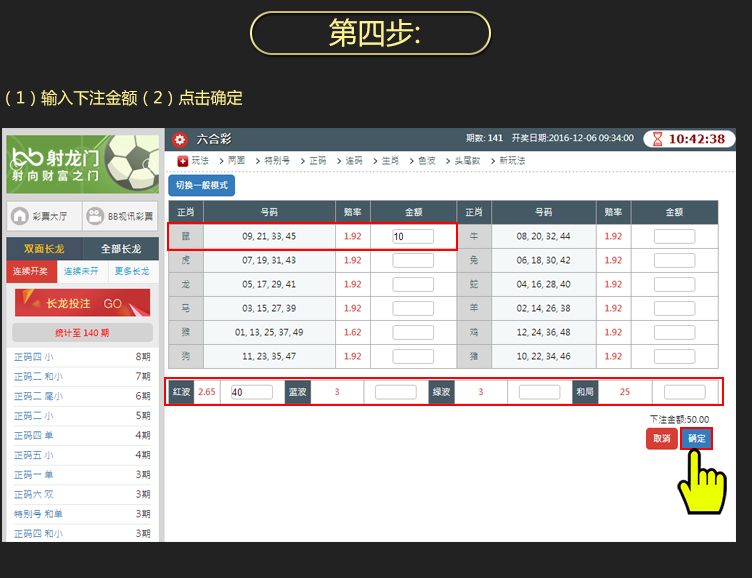Click the hourglass countdown timer icon
Image resolution: width=752 pixels, height=578 pixels.
click(x=656, y=139)
